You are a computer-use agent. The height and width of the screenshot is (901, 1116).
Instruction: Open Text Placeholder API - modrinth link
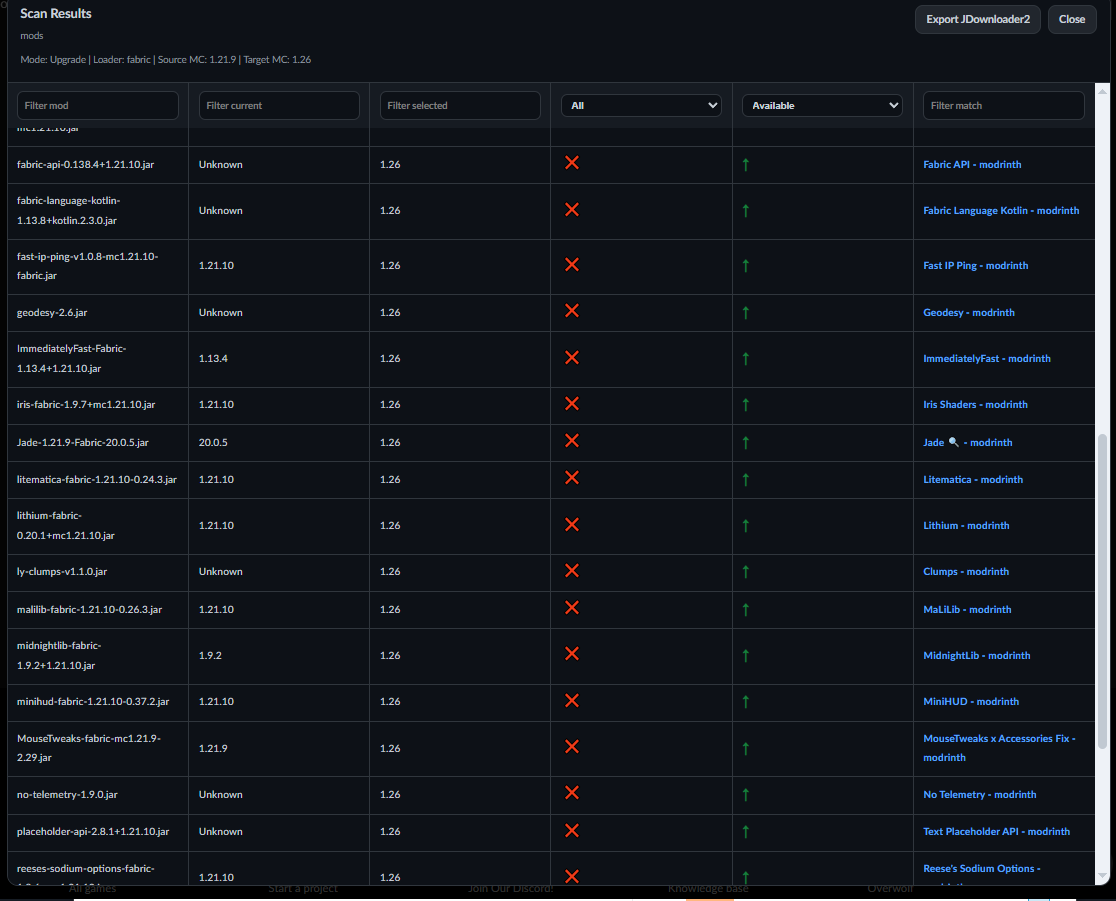click(x=996, y=831)
